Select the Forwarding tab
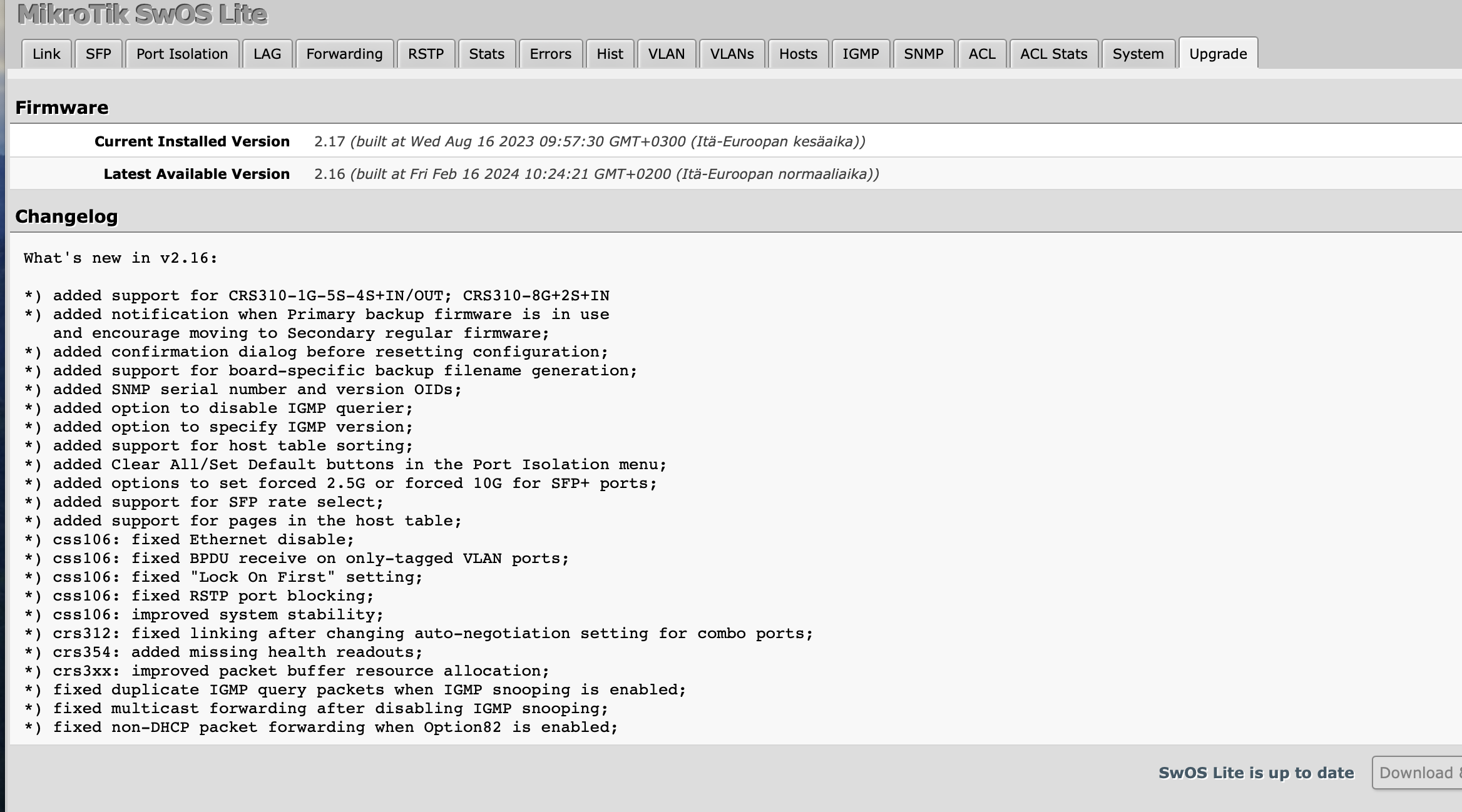 pos(344,54)
